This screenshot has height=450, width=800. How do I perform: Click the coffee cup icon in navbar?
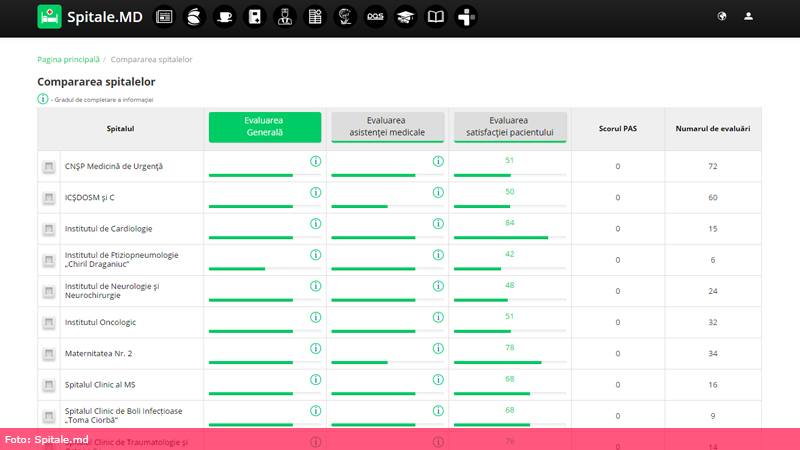click(225, 16)
